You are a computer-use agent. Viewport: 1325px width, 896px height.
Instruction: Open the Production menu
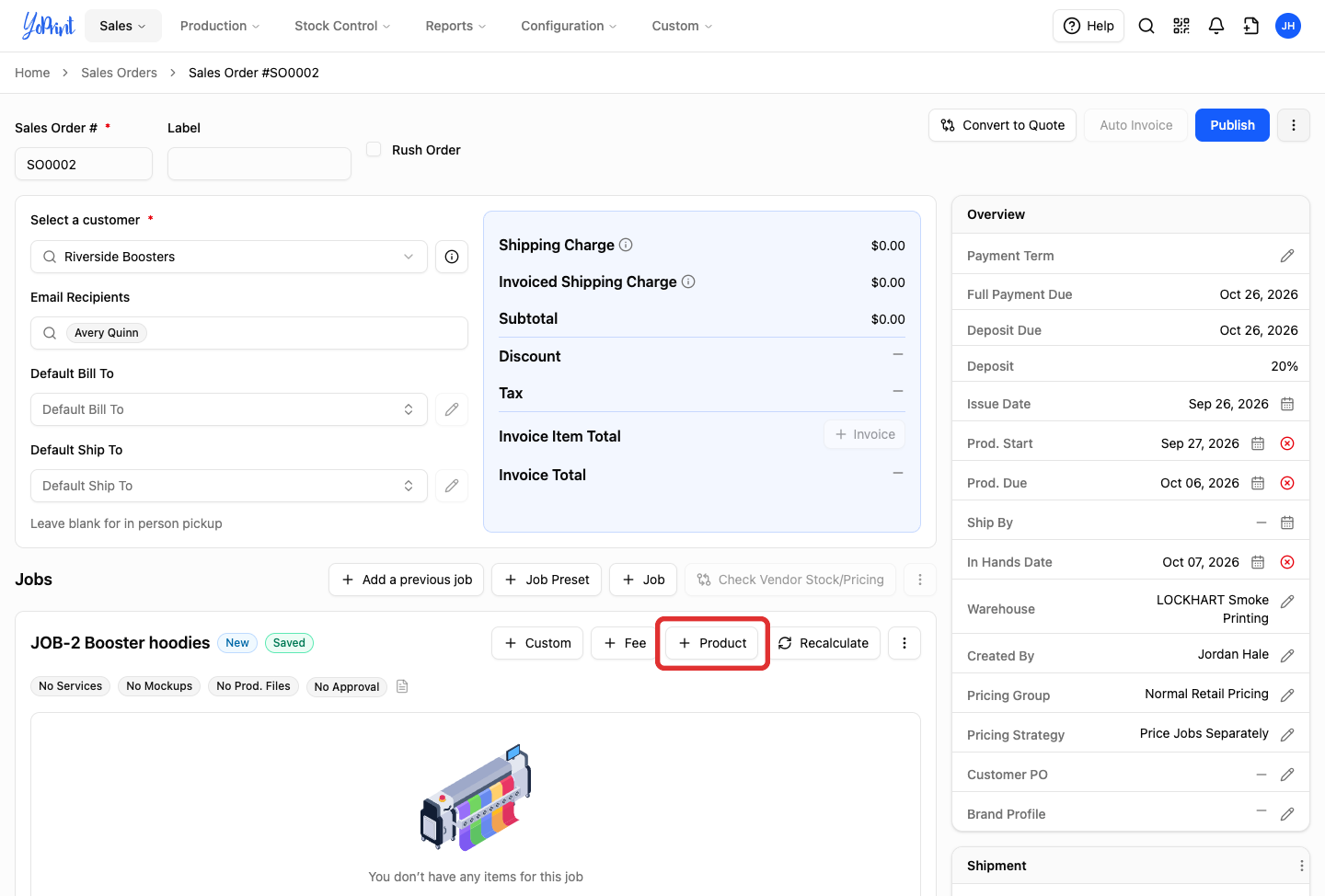pyautogui.click(x=220, y=26)
